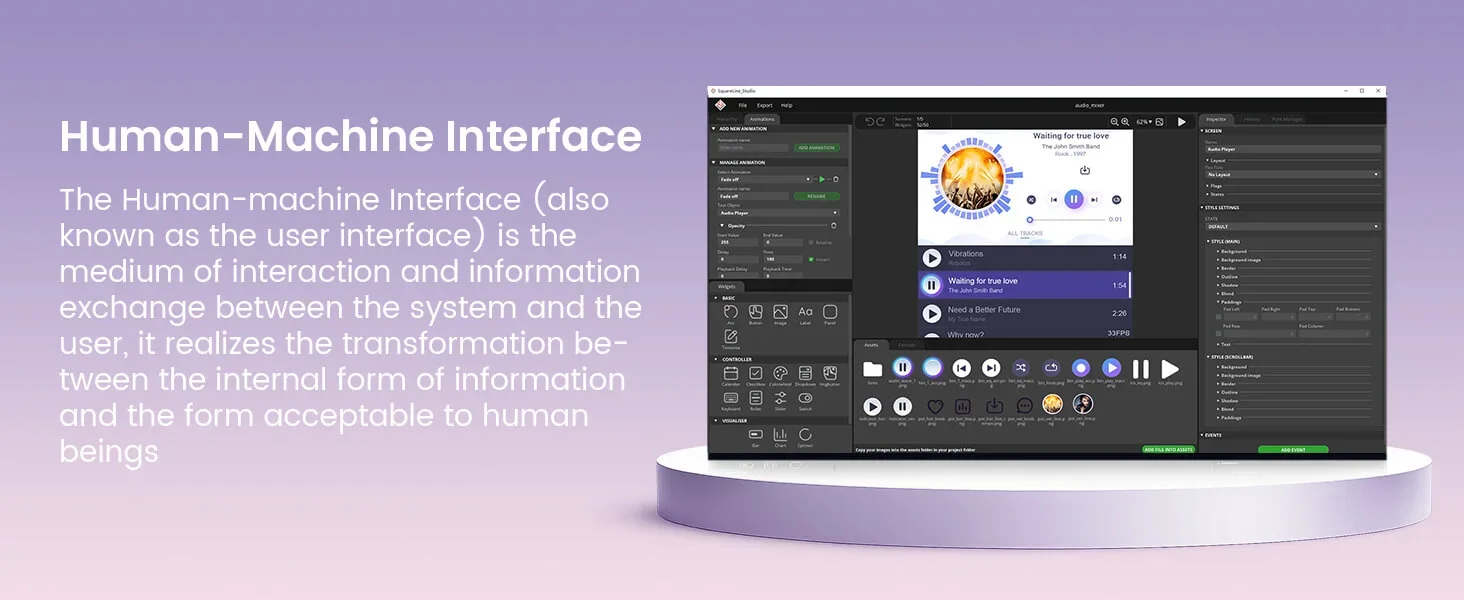Open the File menu

tap(743, 105)
